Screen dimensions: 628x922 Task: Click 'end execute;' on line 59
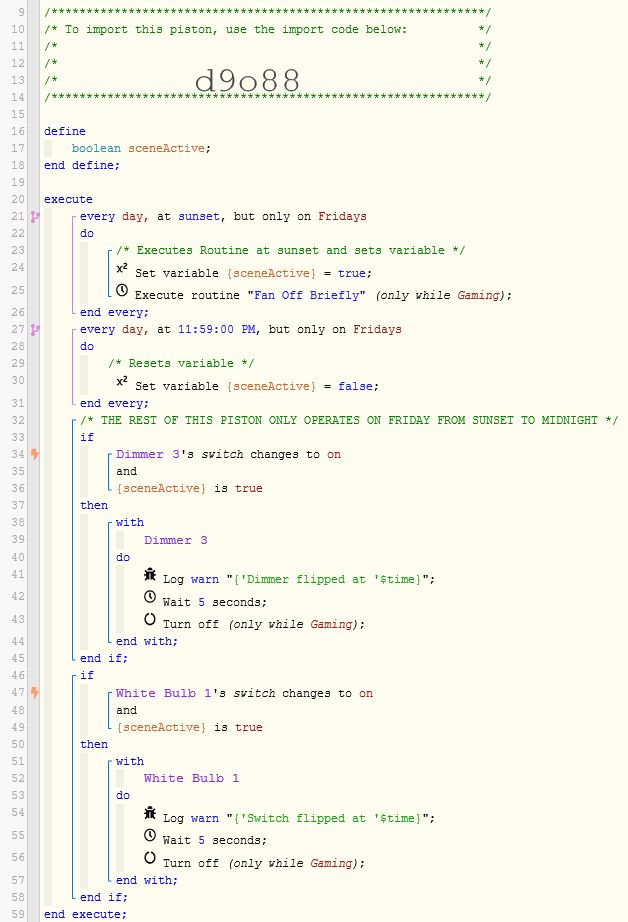(x=85, y=914)
